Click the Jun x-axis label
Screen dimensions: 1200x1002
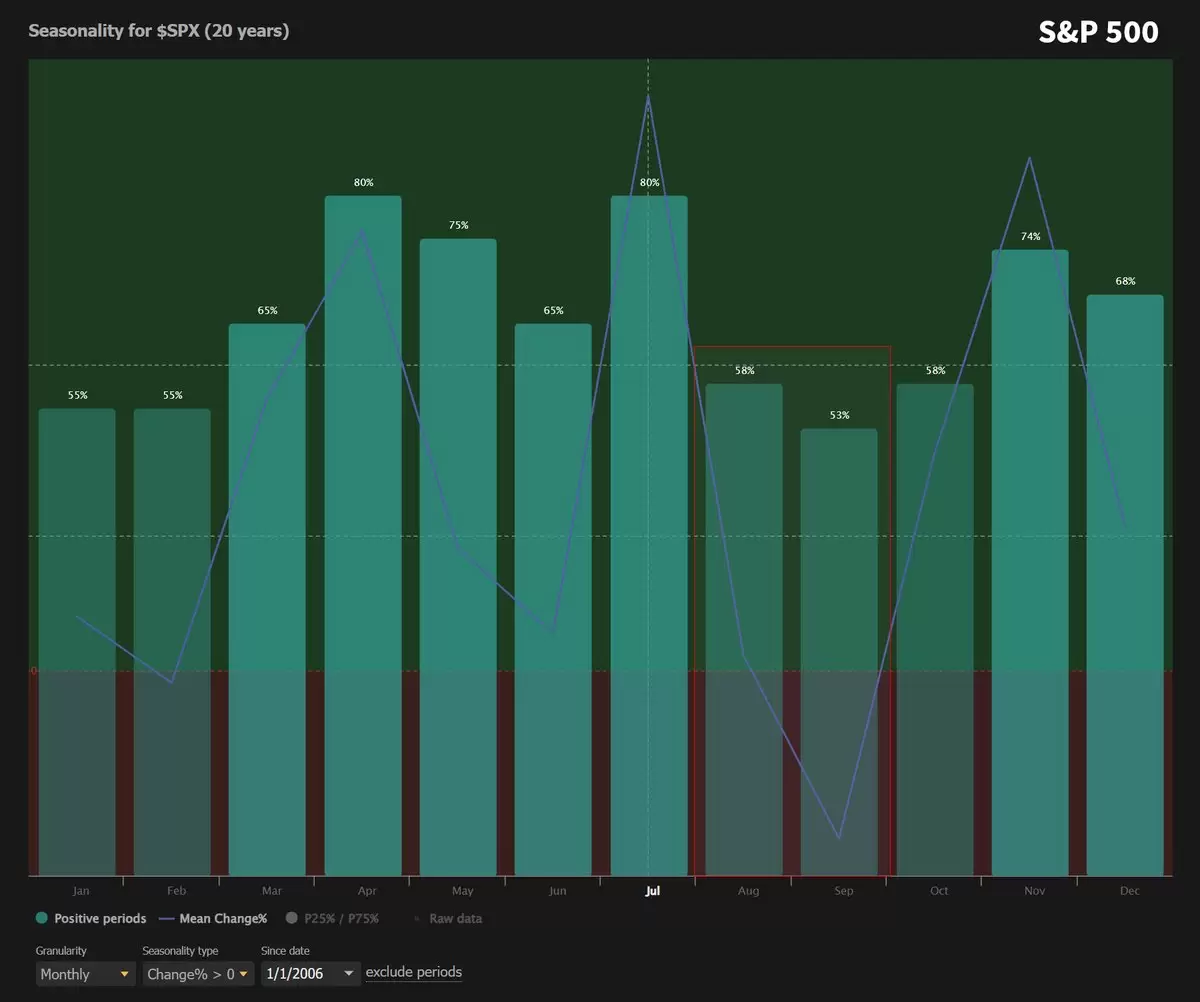point(557,891)
